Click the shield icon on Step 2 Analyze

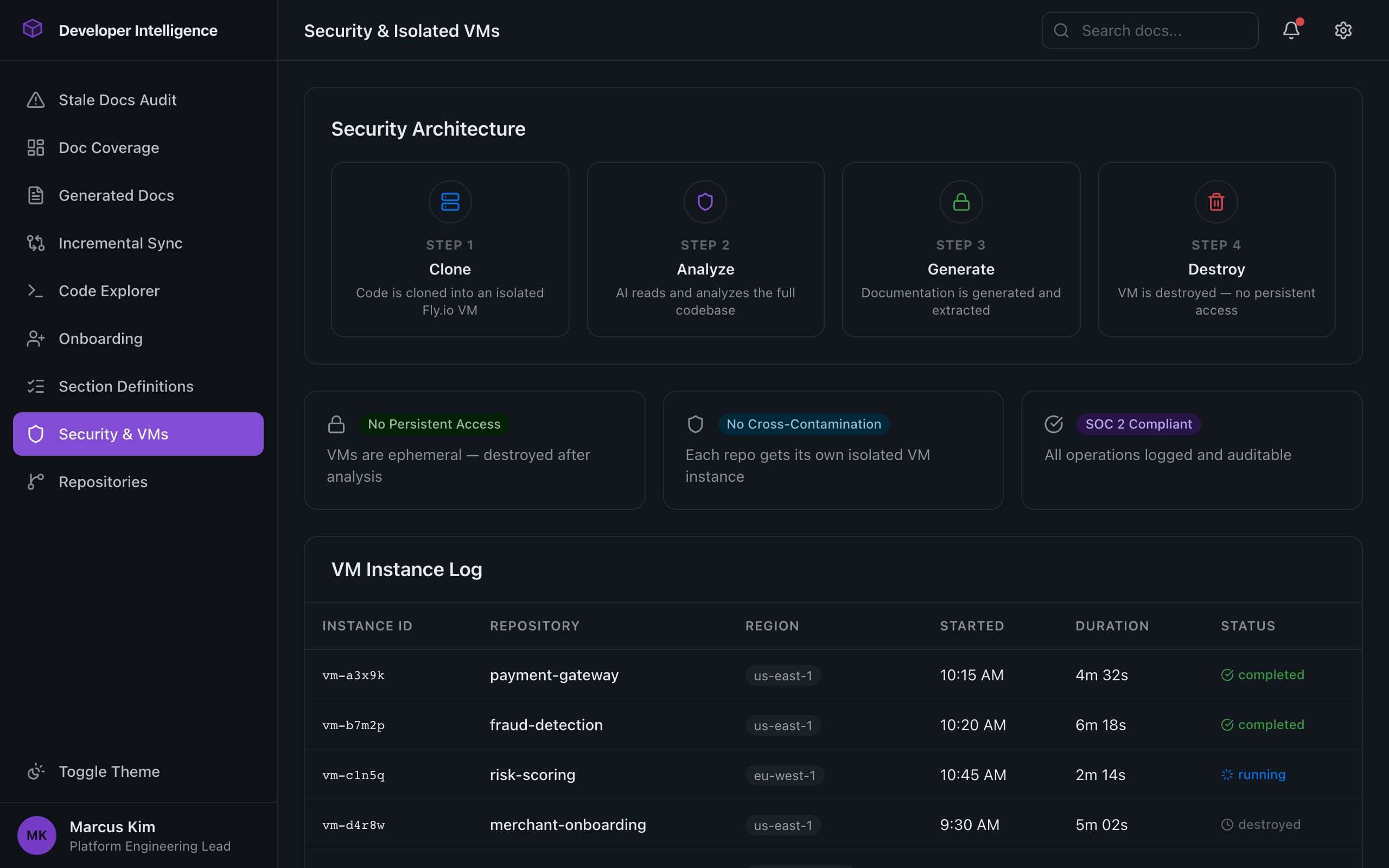tap(705, 201)
